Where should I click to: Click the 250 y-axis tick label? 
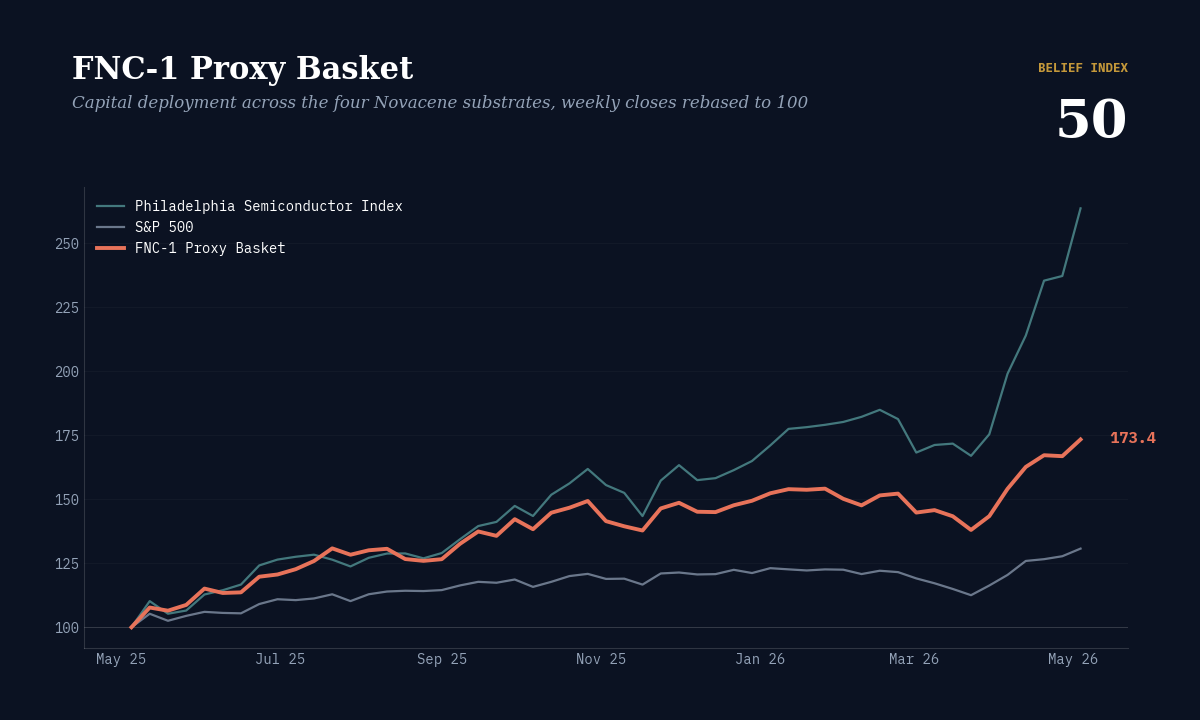pyautogui.click(x=67, y=244)
